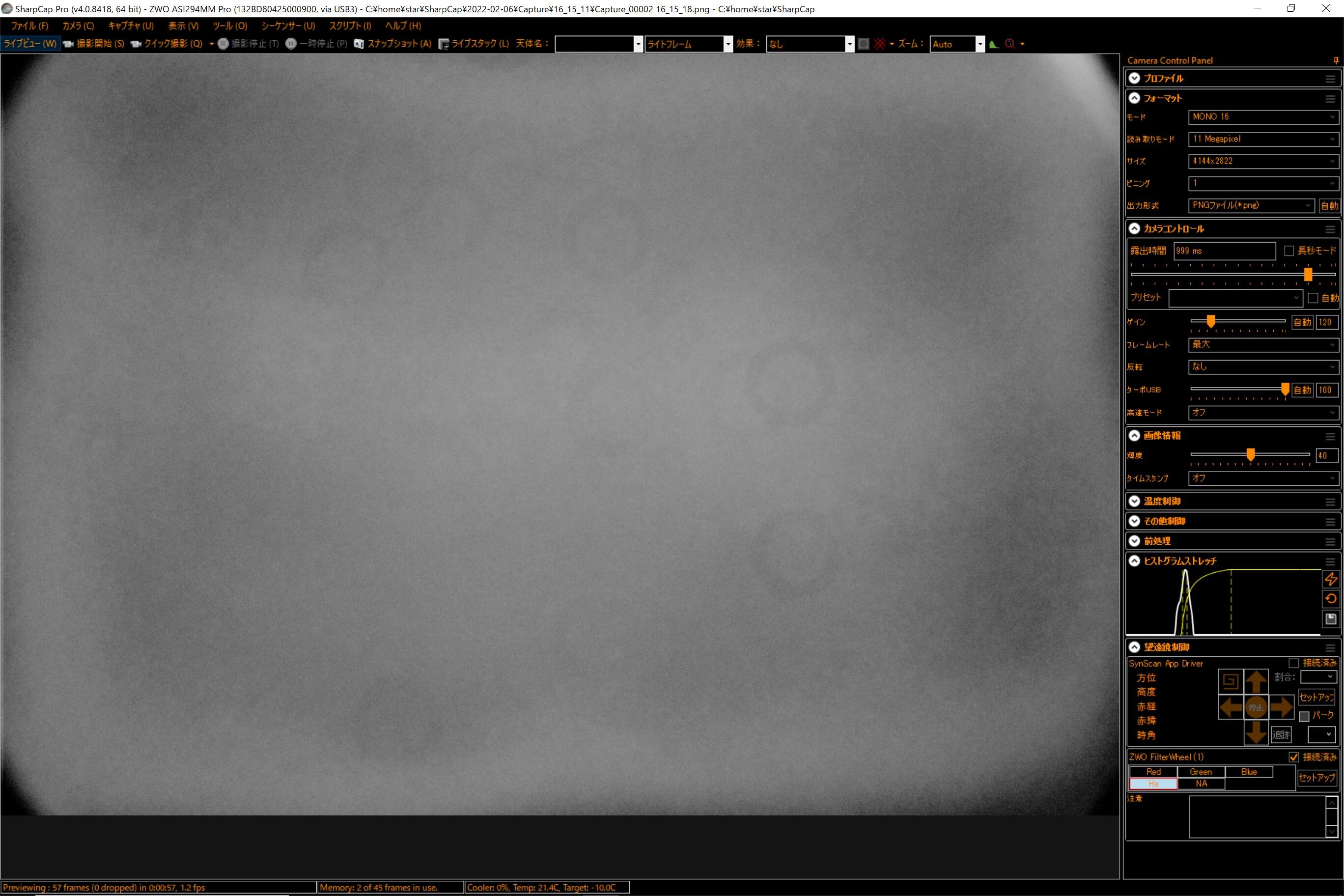The image size is (1344, 896).
Task: Click the gain (ゲイン) slider handle
Action: tap(1210, 321)
